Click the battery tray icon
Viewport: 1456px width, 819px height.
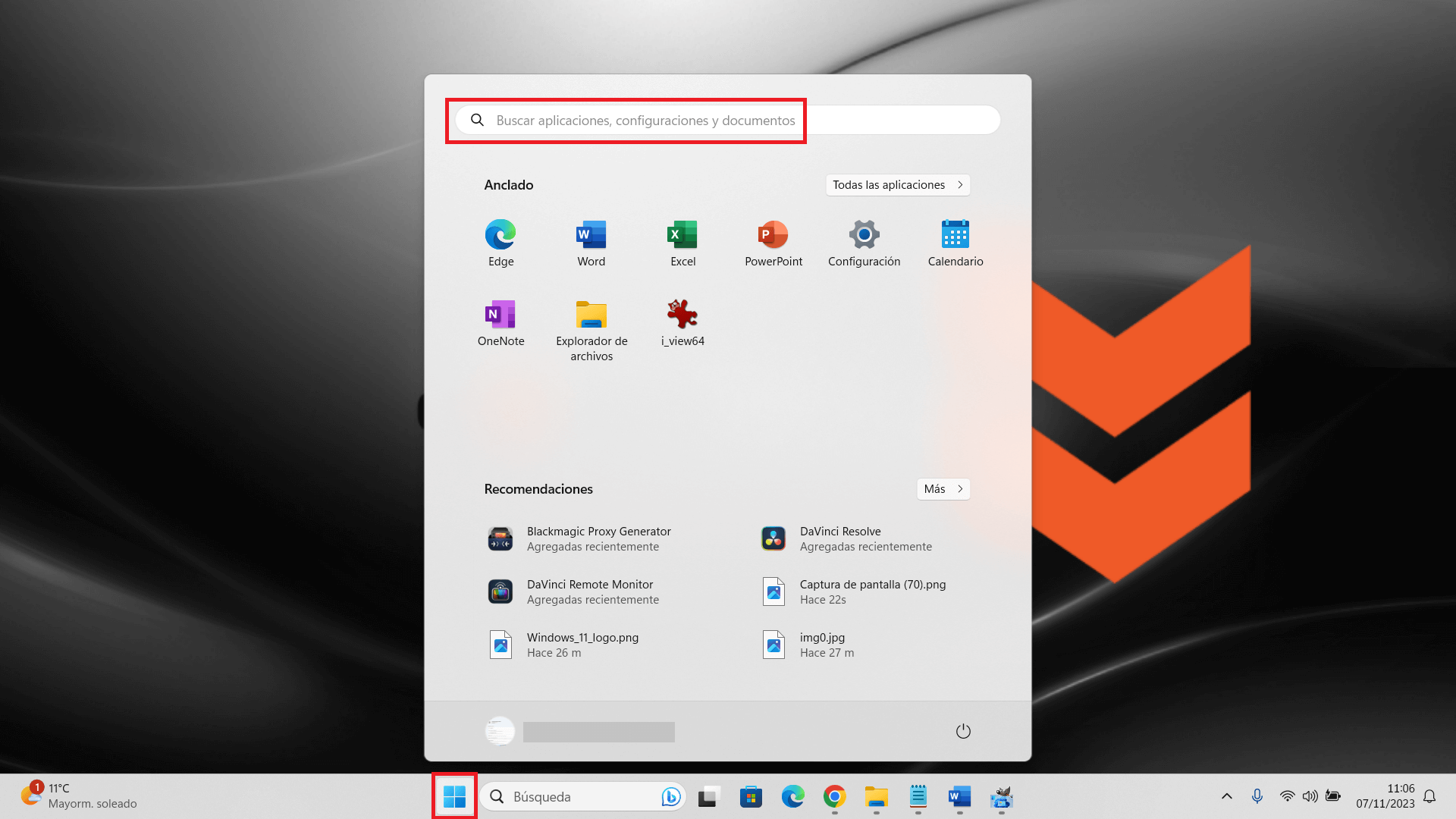click(x=1333, y=796)
